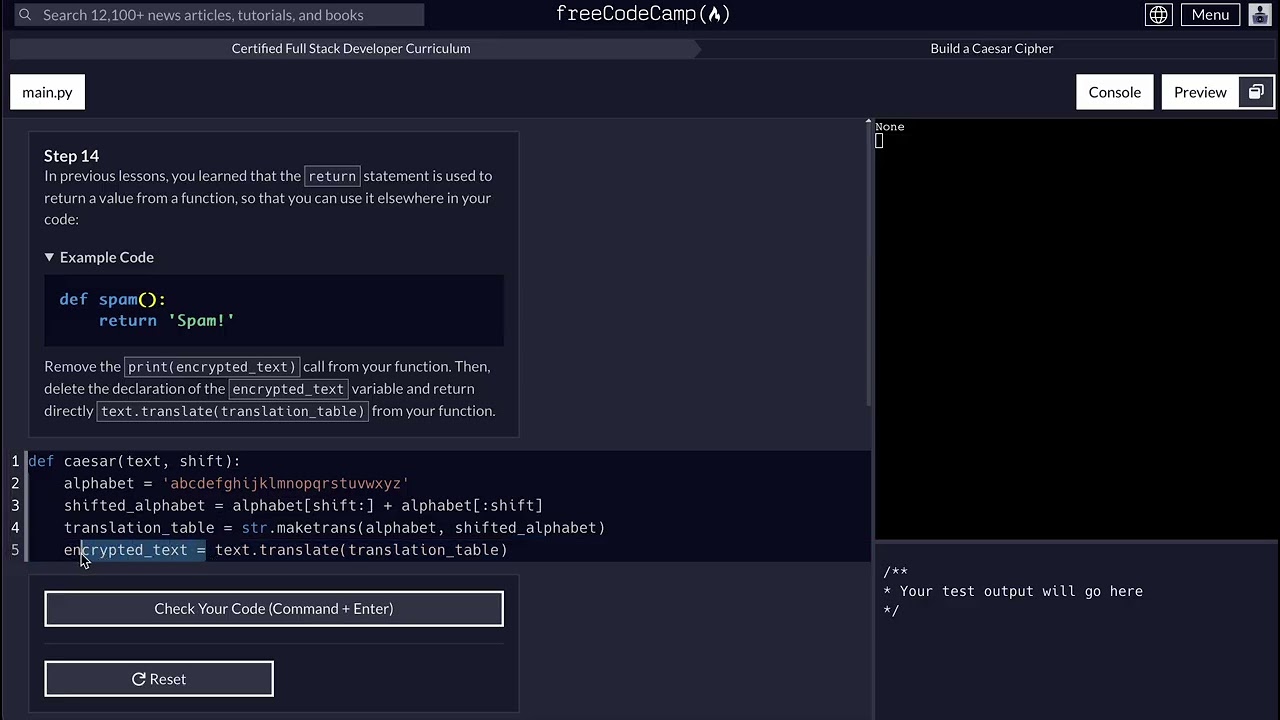This screenshot has height=720, width=1280.
Task: Open preview in a new window icon
Action: (1256, 92)
